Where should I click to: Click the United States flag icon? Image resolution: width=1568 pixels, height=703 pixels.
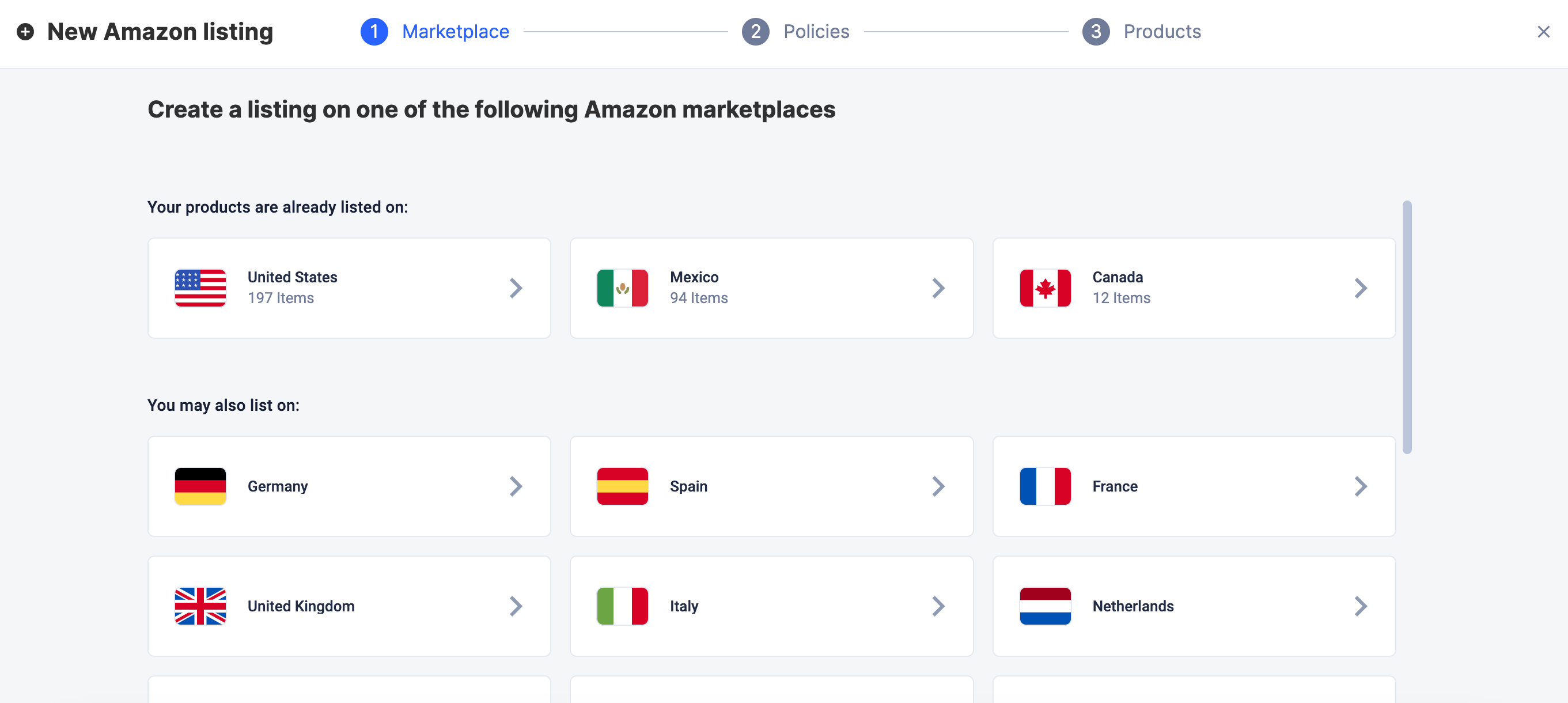pyautogui.click(x=200, y=288)
